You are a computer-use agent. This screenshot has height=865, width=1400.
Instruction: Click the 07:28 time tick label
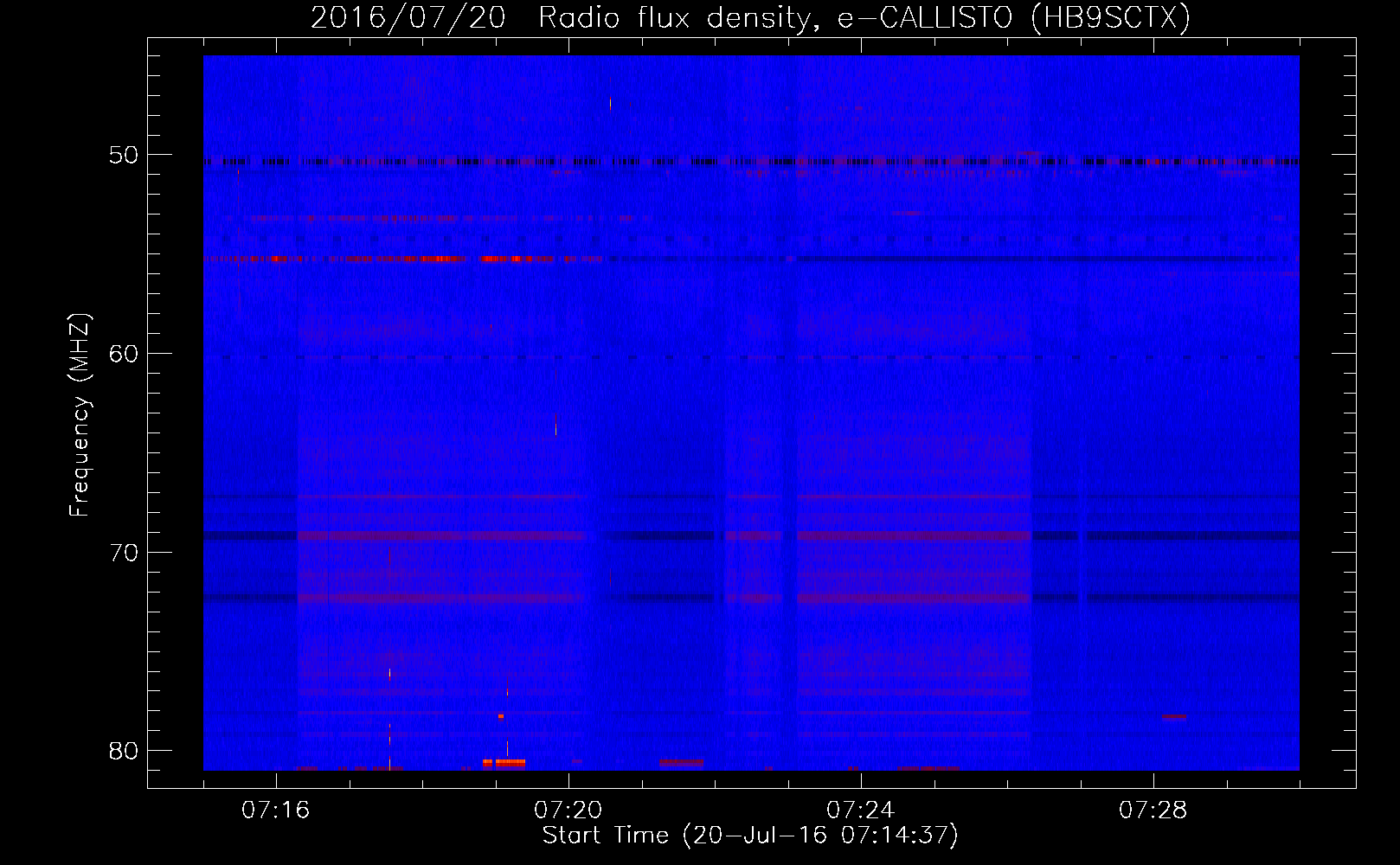(1153, 811)
